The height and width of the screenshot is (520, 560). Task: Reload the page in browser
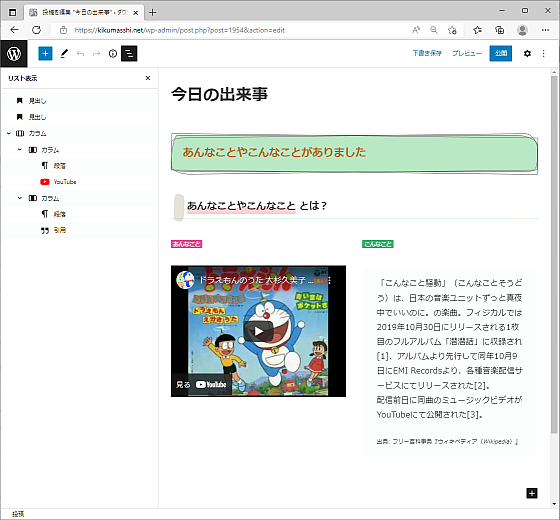(x=36, y=30)
